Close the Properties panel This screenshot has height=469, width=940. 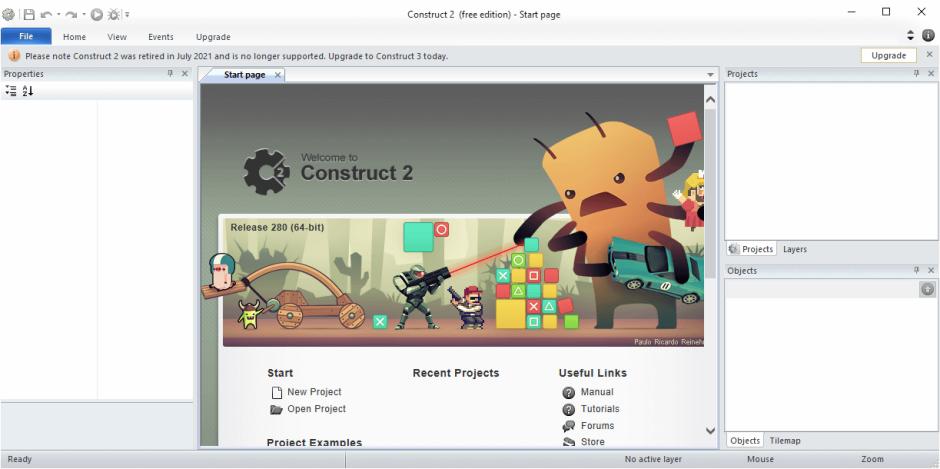click(x=185, y=73)
